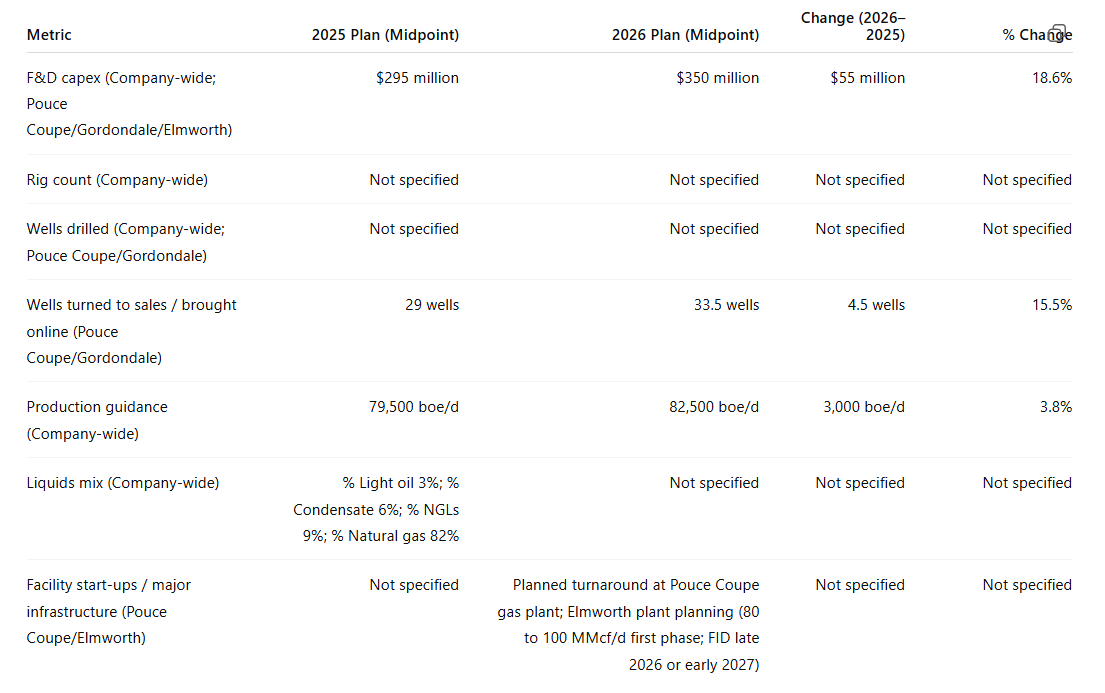Click the 18.6% change value

[x=1052, y=78]
